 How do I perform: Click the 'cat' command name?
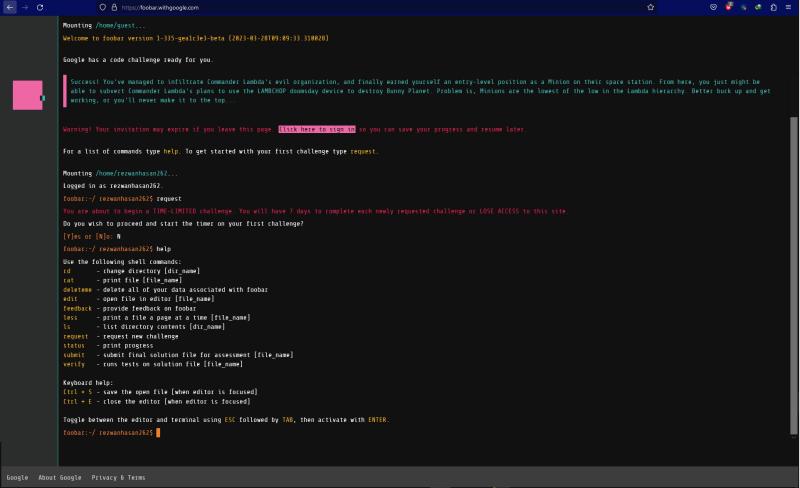[x=68, y=280]
